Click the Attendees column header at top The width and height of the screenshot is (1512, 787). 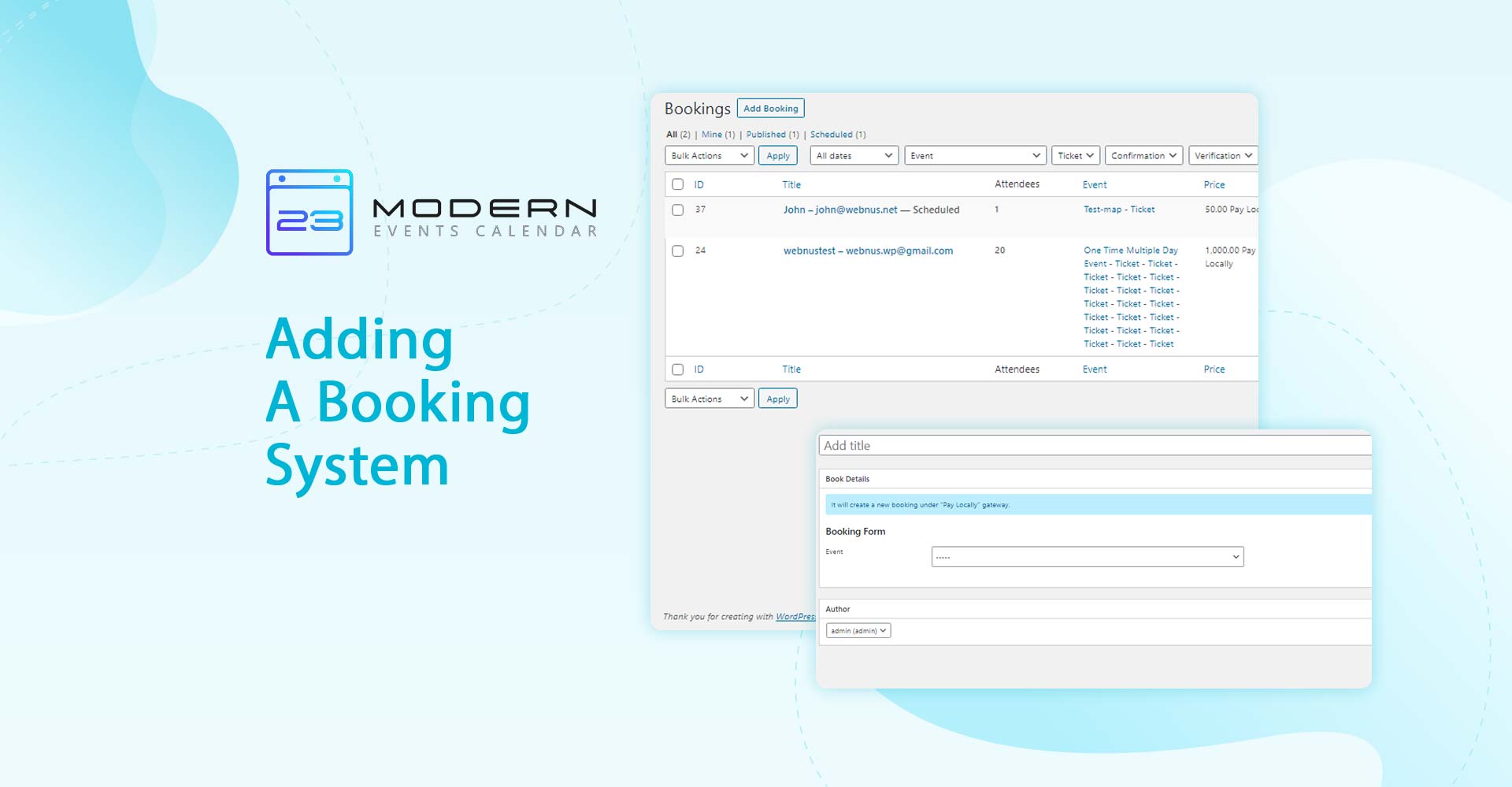[x=1017, y=184]
